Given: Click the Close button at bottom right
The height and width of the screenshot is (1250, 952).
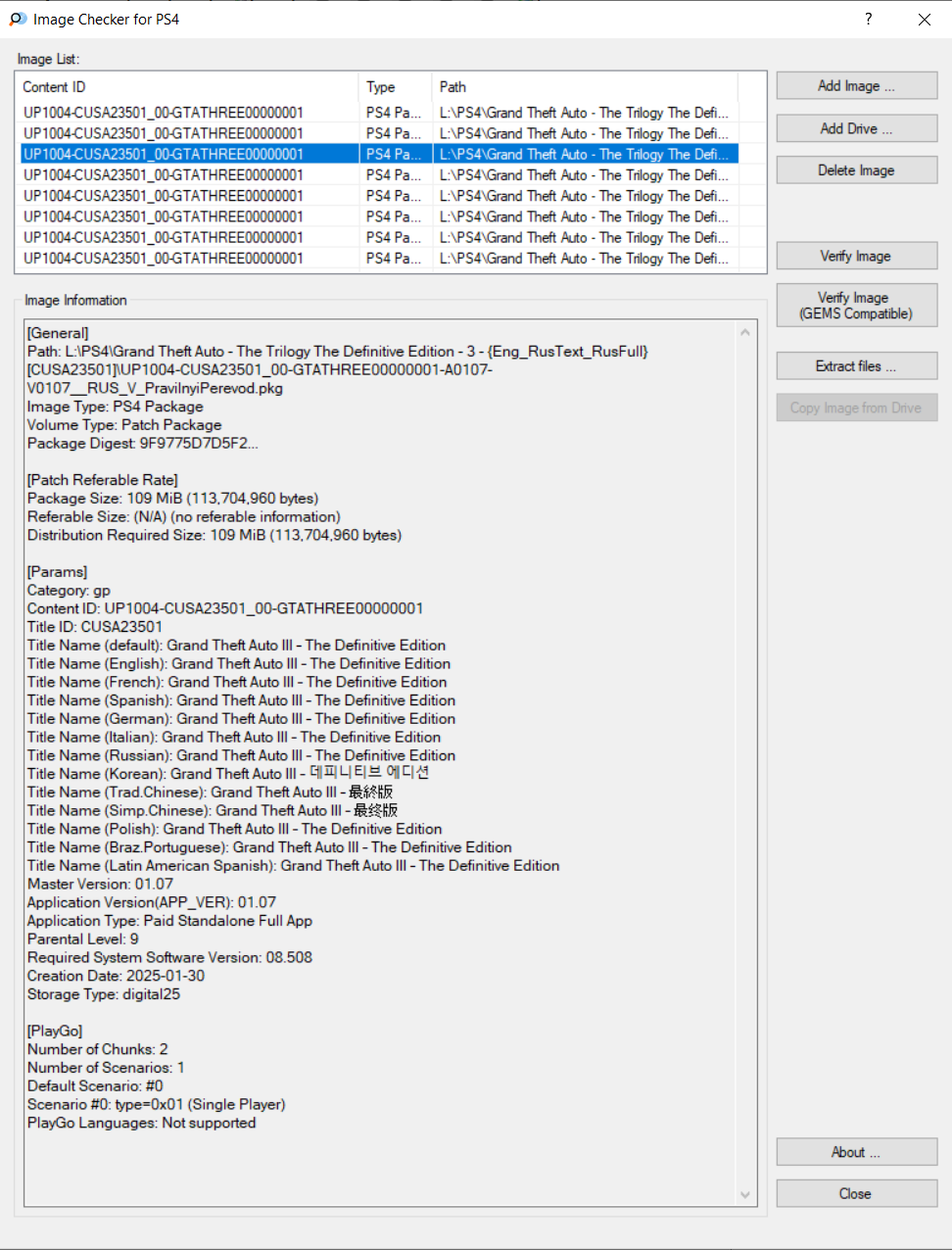Looking at the screenshot, I should click(x=857, y=1193).
